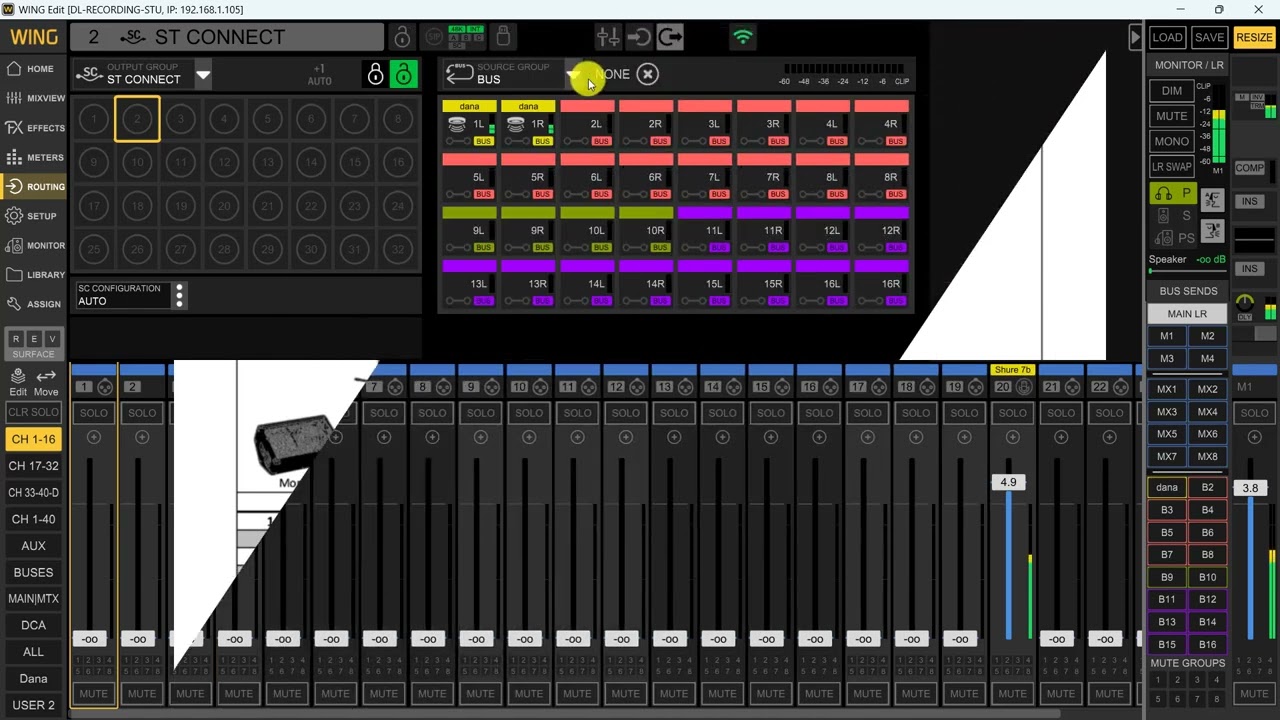
Task: Click the CLR SOLO button
Action: [x=33, y=413]
